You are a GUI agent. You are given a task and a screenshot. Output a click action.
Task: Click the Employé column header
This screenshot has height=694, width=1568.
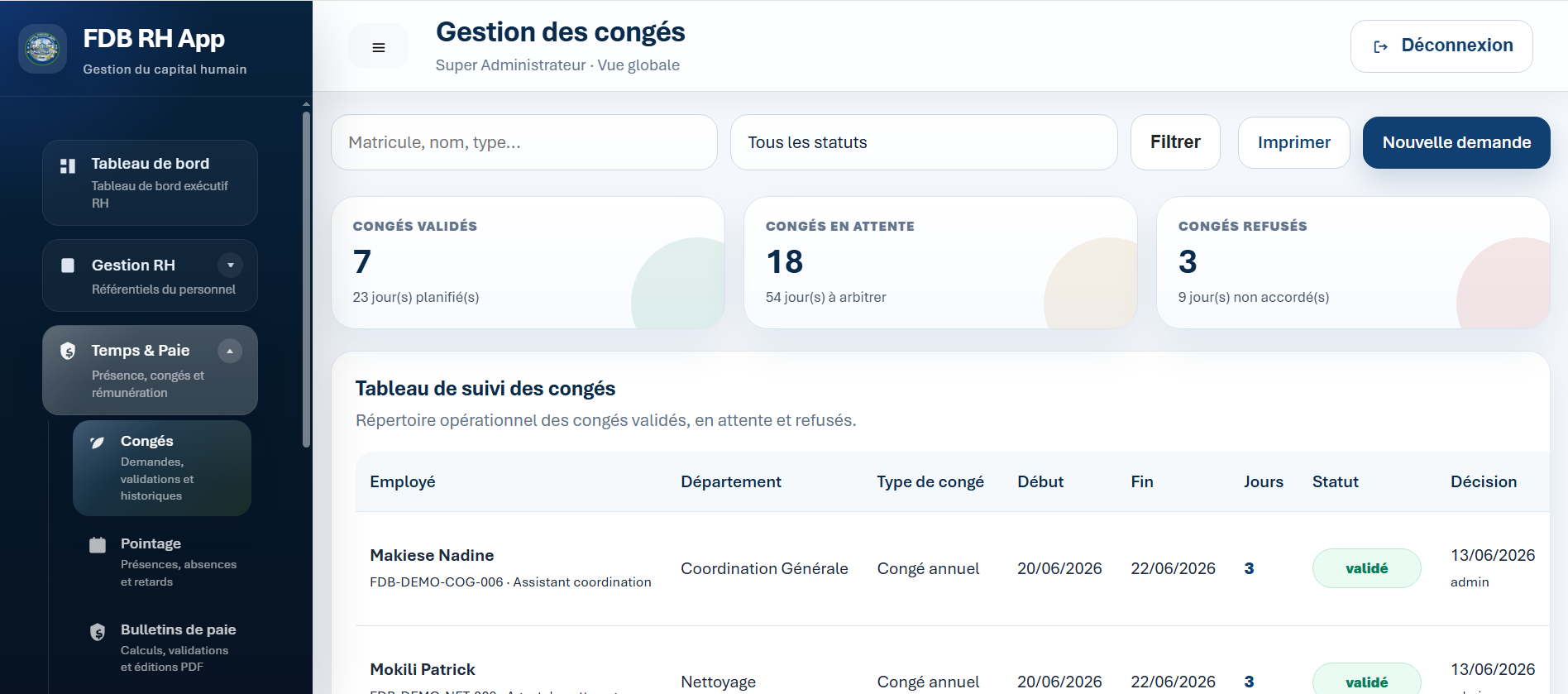coord(403,481)
